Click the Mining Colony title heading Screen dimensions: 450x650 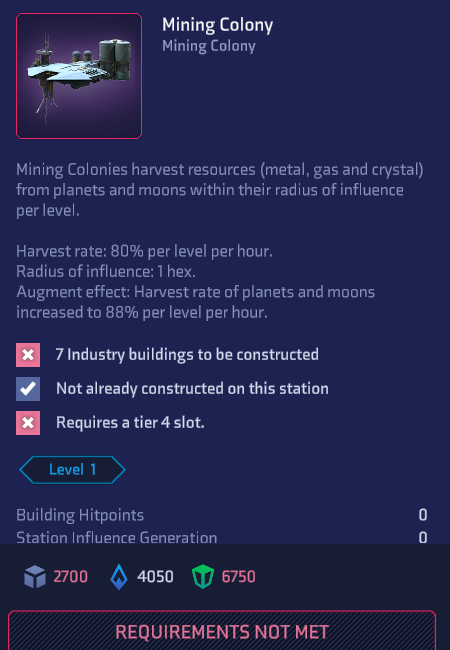coord(218,25)
